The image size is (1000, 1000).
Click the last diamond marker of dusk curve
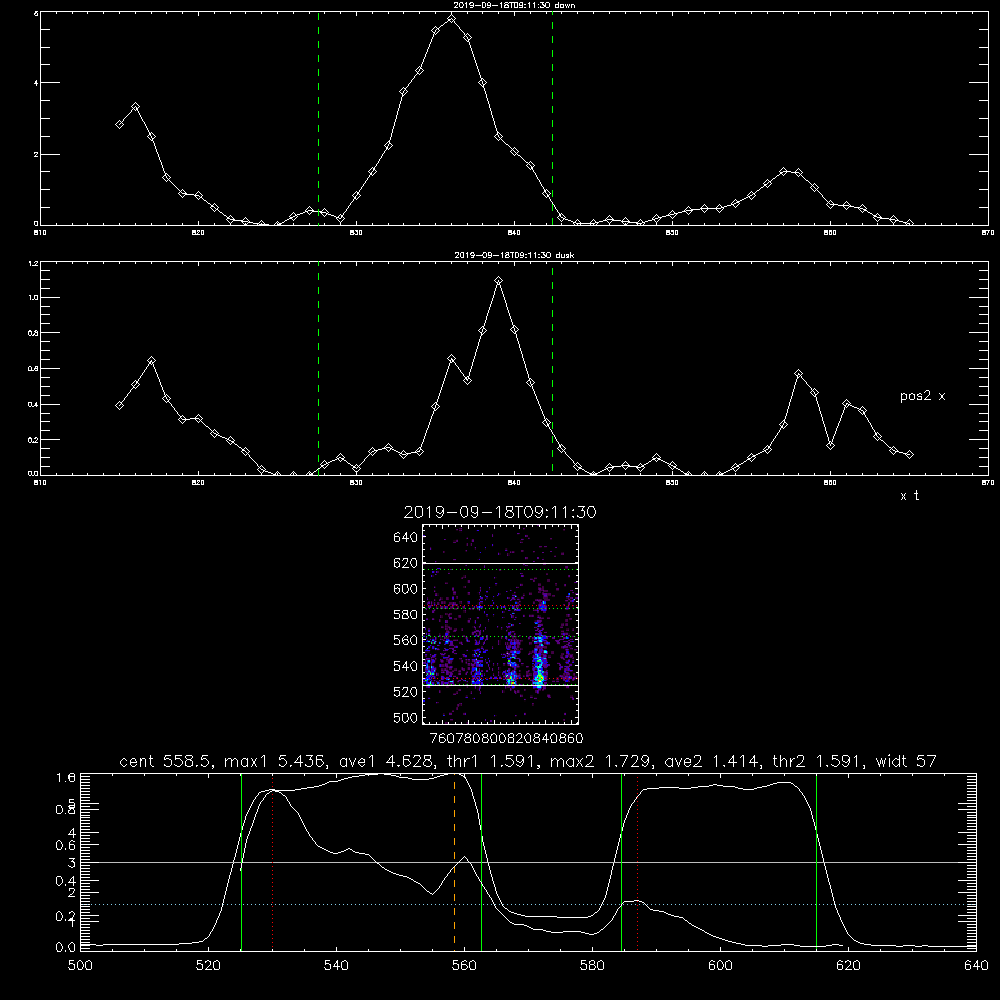tap(910, 455)
